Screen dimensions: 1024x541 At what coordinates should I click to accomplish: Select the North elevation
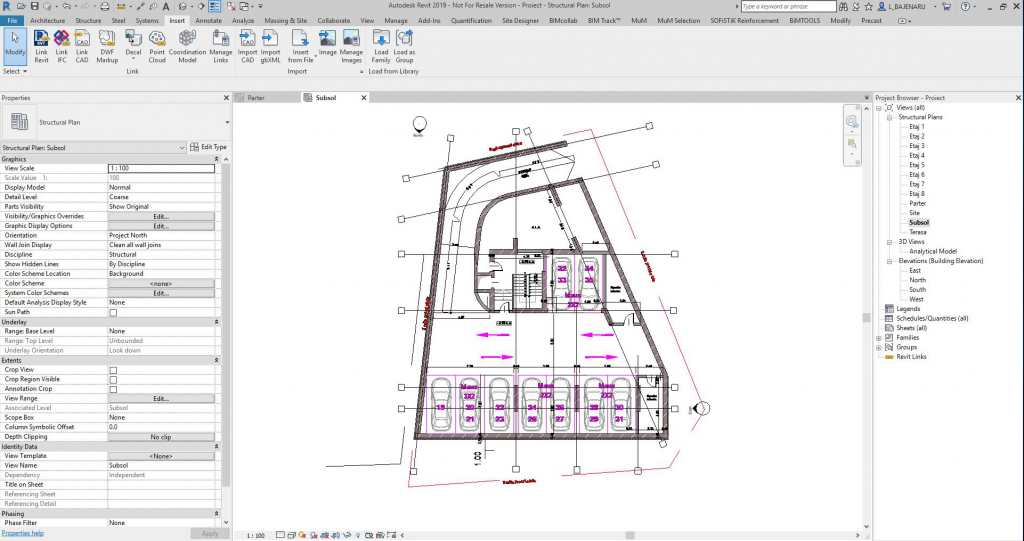pyautogui.click(x=918, y=280)
